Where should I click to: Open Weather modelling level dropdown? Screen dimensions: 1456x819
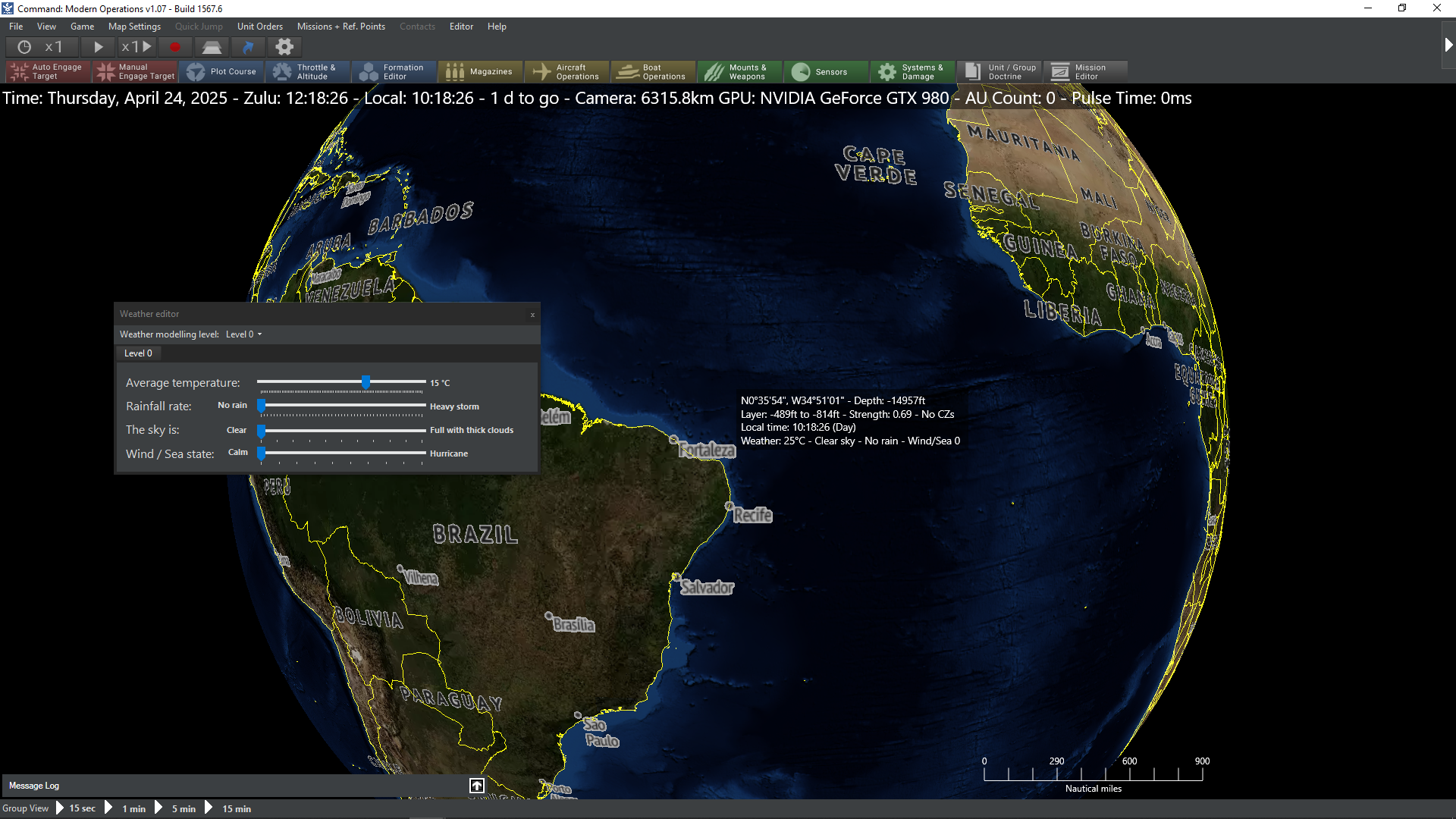(243, 334)
